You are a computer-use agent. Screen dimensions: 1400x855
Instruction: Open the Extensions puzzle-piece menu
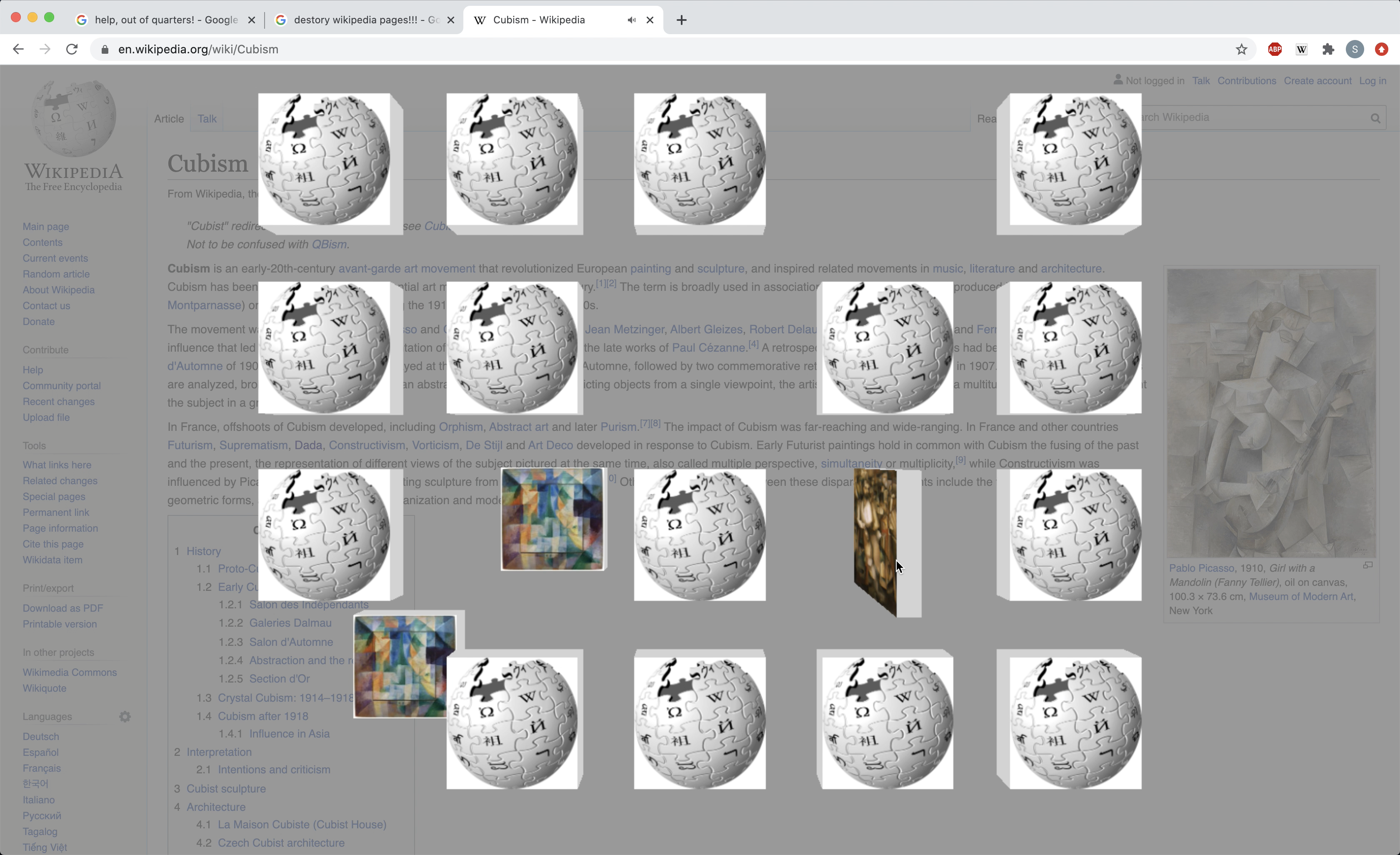click(x=1328, y=50)
